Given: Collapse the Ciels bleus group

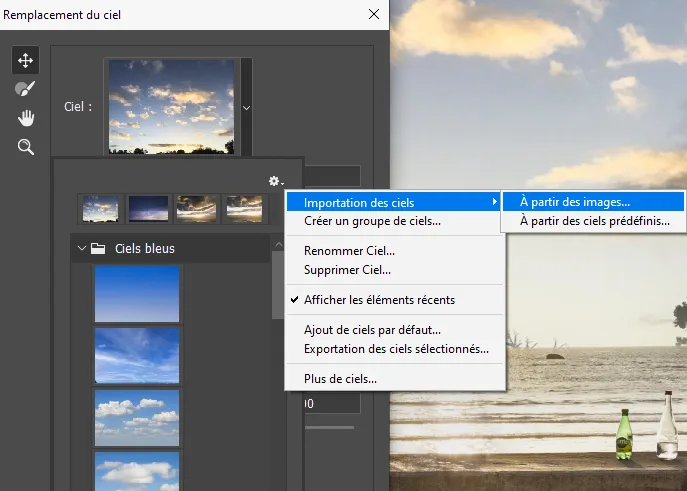Looking at the screenshot, I should [x=81, y=248].
